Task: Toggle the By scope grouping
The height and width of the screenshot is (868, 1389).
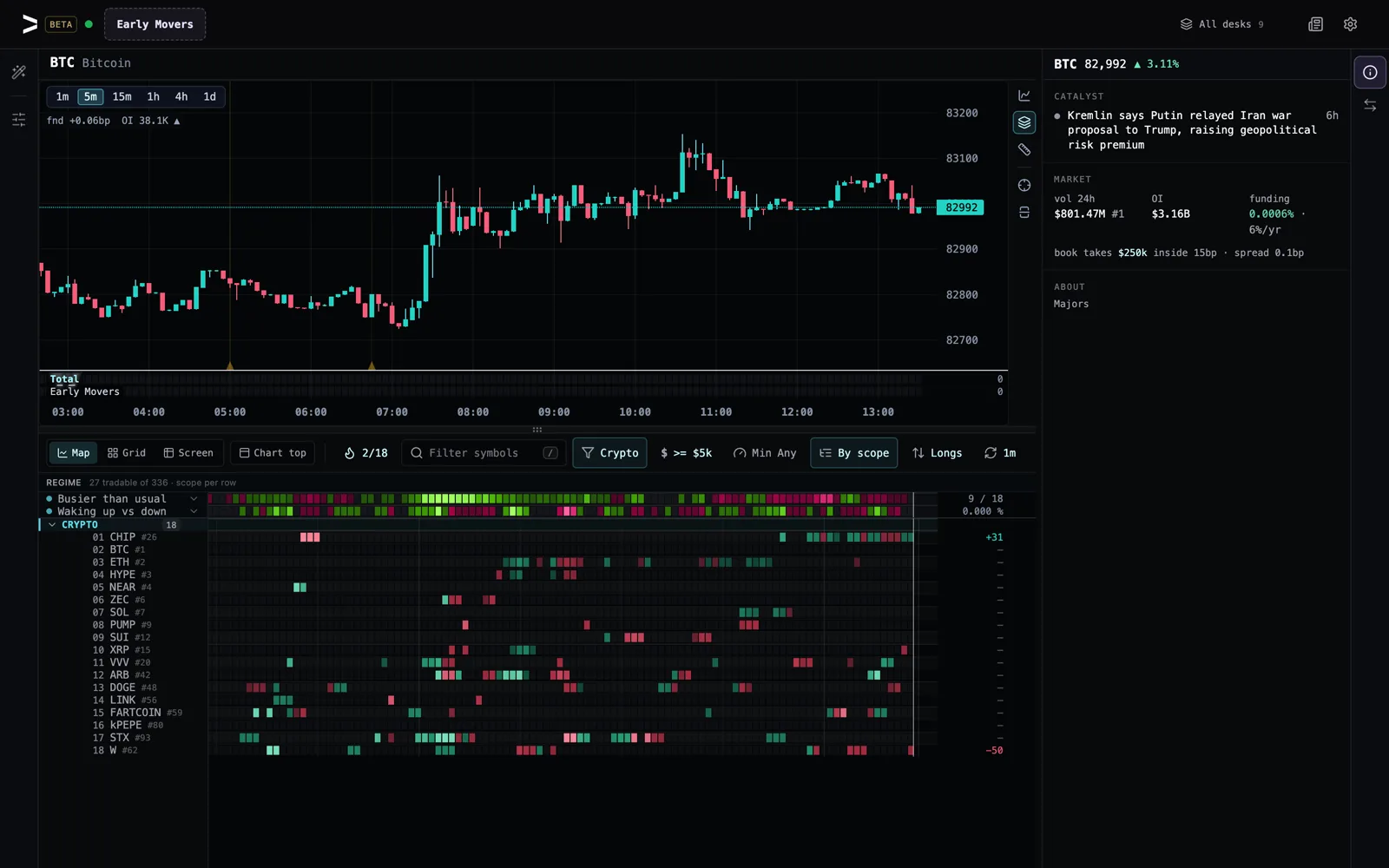Action: pos(854,453)
